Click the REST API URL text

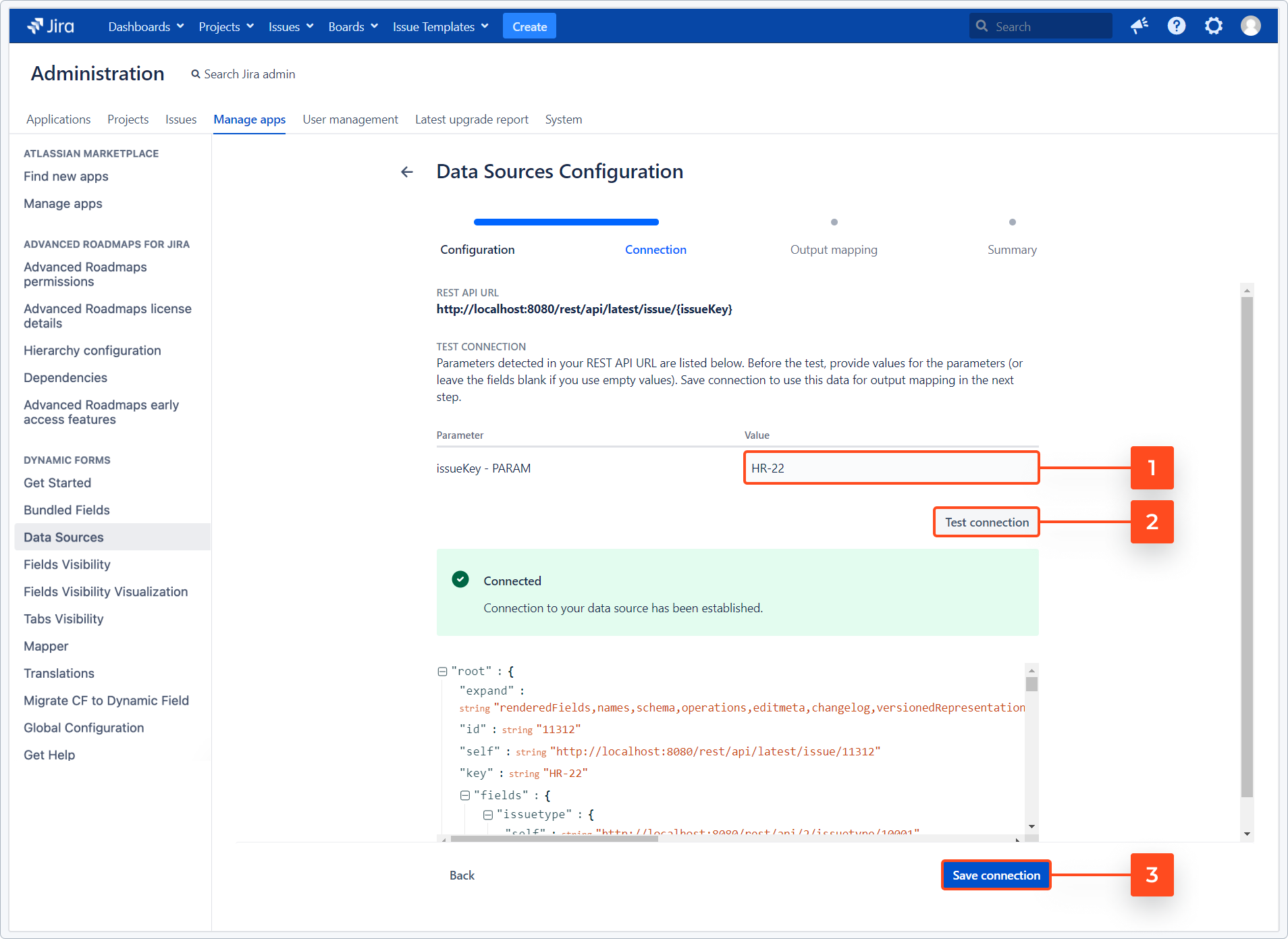[x=584, y=309]
